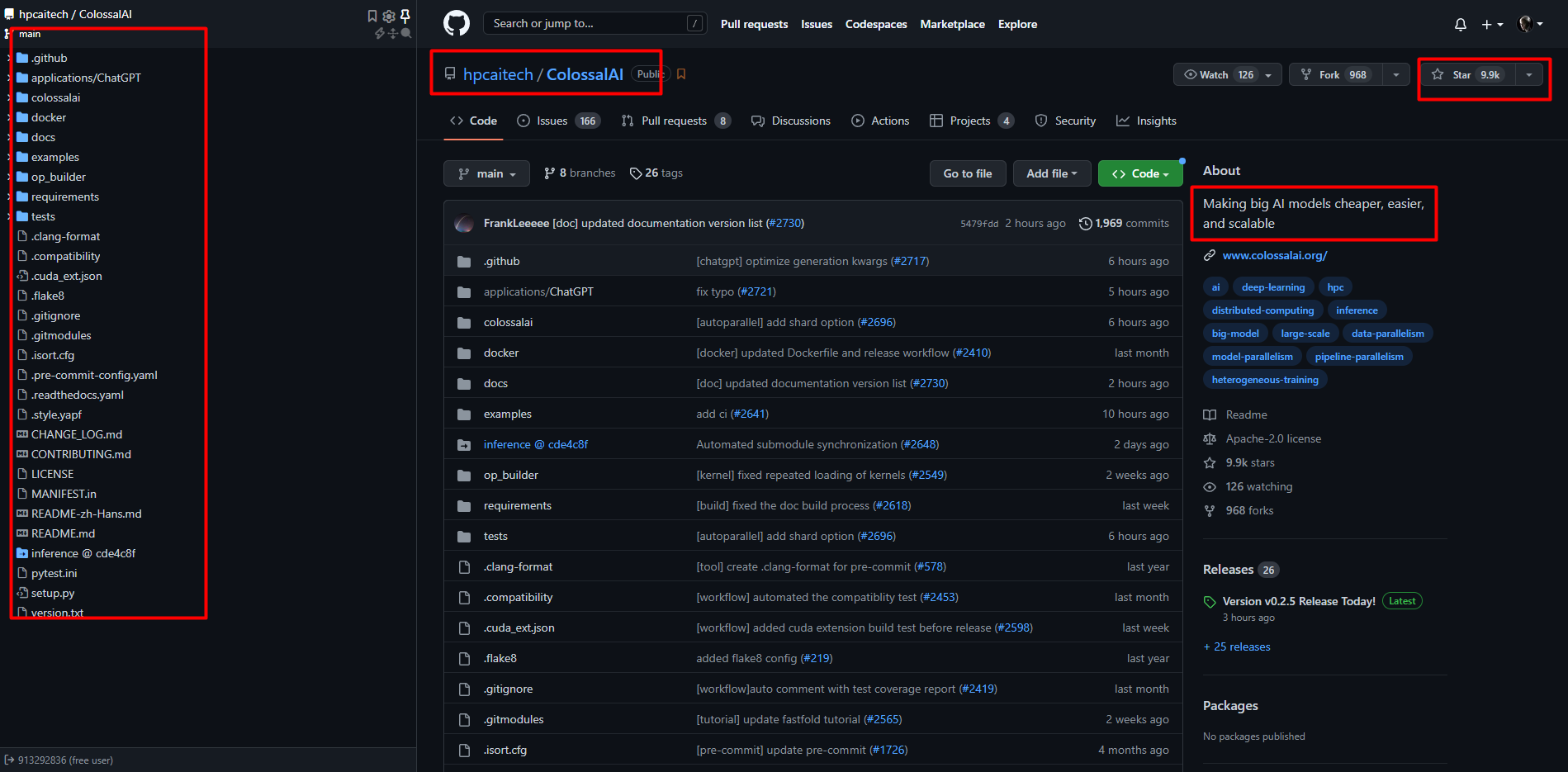Open the Projects tab
The height and width of the screenshot is (772, 1568).
[972, 121]
